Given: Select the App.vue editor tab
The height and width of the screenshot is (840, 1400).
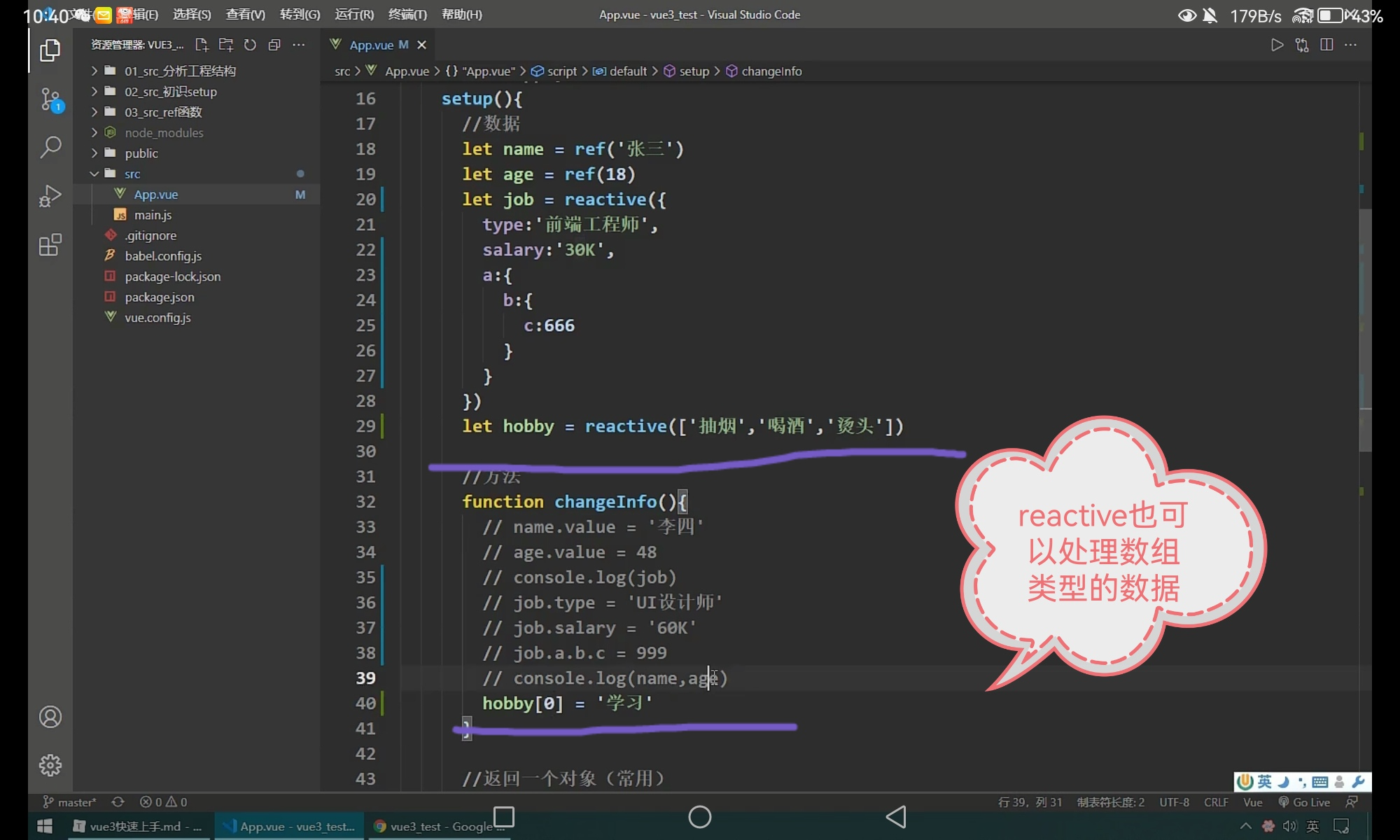Looking at the screenshot, I should (371, 45).
